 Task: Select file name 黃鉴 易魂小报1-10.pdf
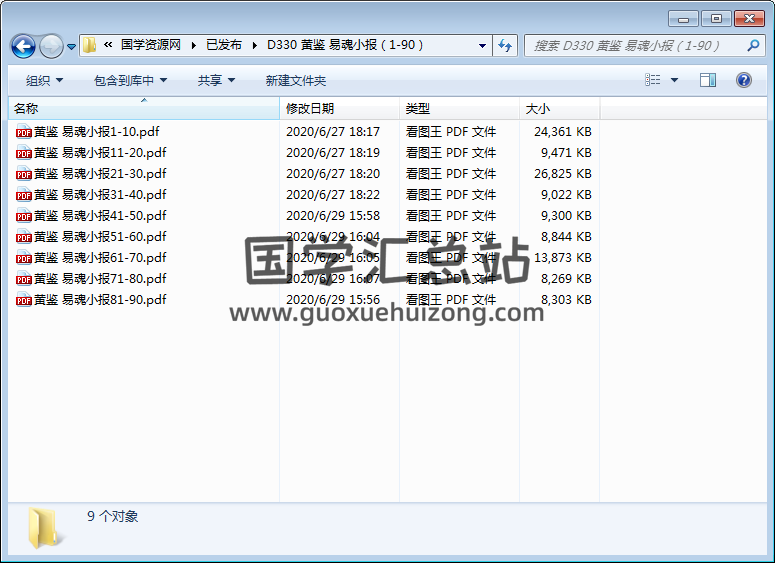pyautogui.click(x=97, y=131)
